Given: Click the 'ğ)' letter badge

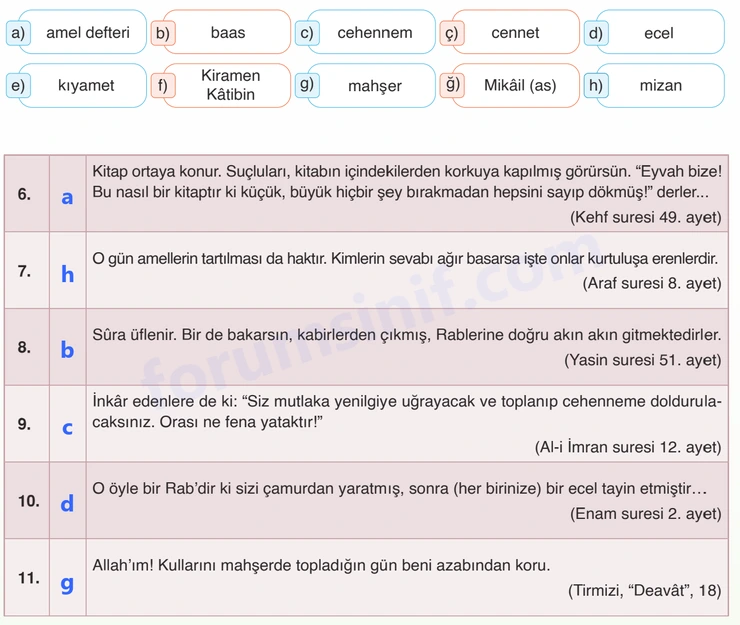Looking at the screenshot, I should (x=452, y=85).
